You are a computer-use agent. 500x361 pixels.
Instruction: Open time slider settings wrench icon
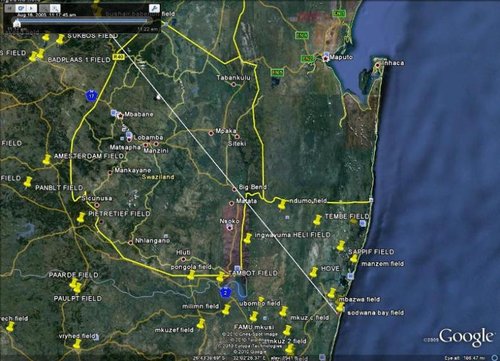[154, 8]
